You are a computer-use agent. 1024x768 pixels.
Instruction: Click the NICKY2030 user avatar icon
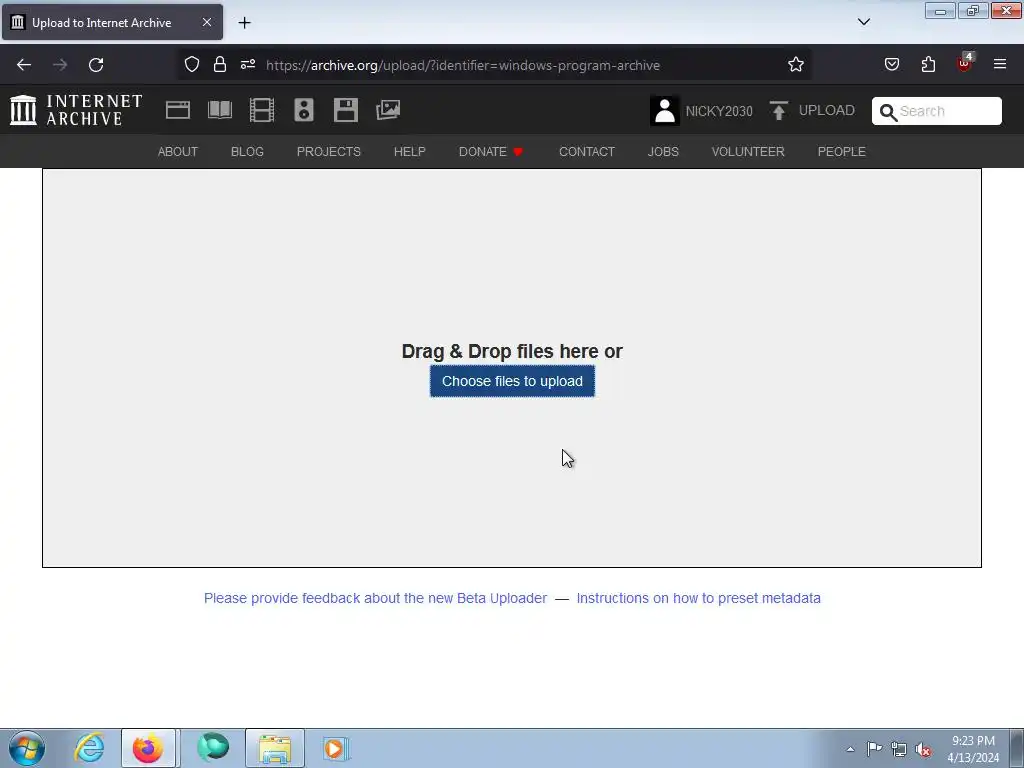(x=665, y=110)
